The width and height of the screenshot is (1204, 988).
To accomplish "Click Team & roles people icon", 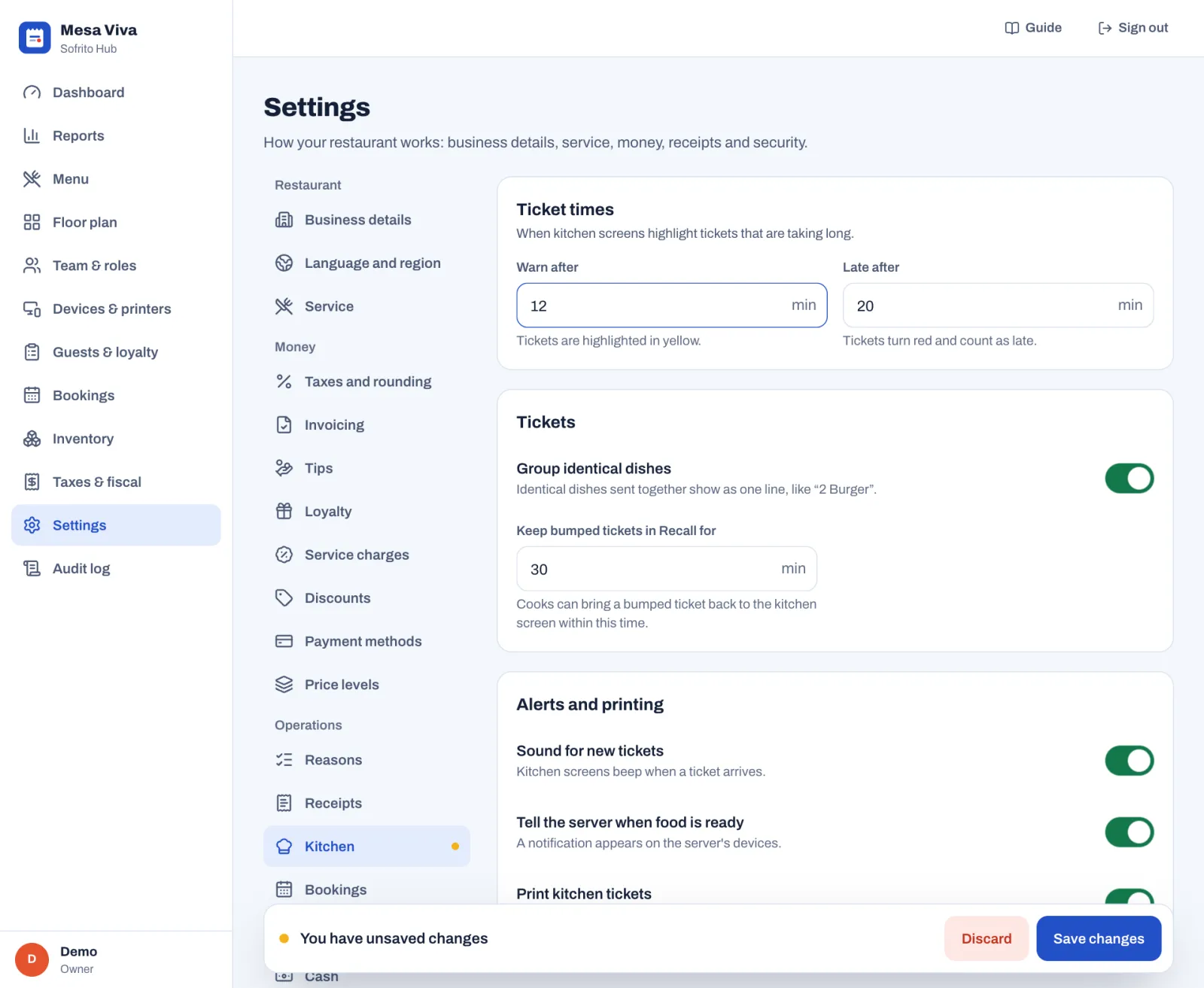I will click(x=32, y=266).
